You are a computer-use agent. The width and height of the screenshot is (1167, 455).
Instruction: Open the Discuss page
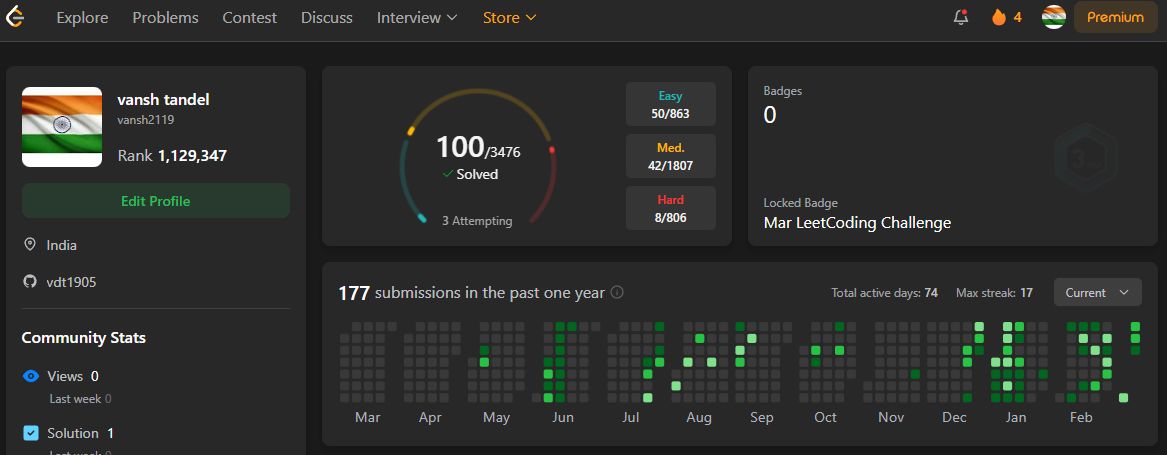[327, 18]
